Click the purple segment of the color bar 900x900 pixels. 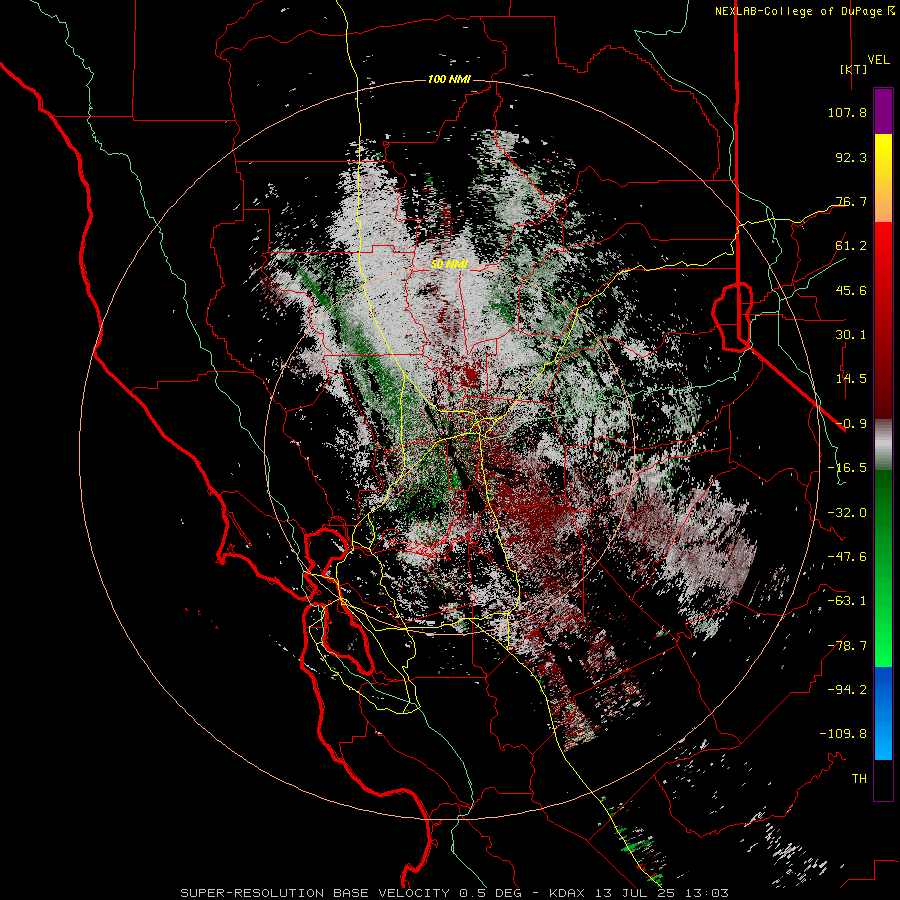[883, 111]
